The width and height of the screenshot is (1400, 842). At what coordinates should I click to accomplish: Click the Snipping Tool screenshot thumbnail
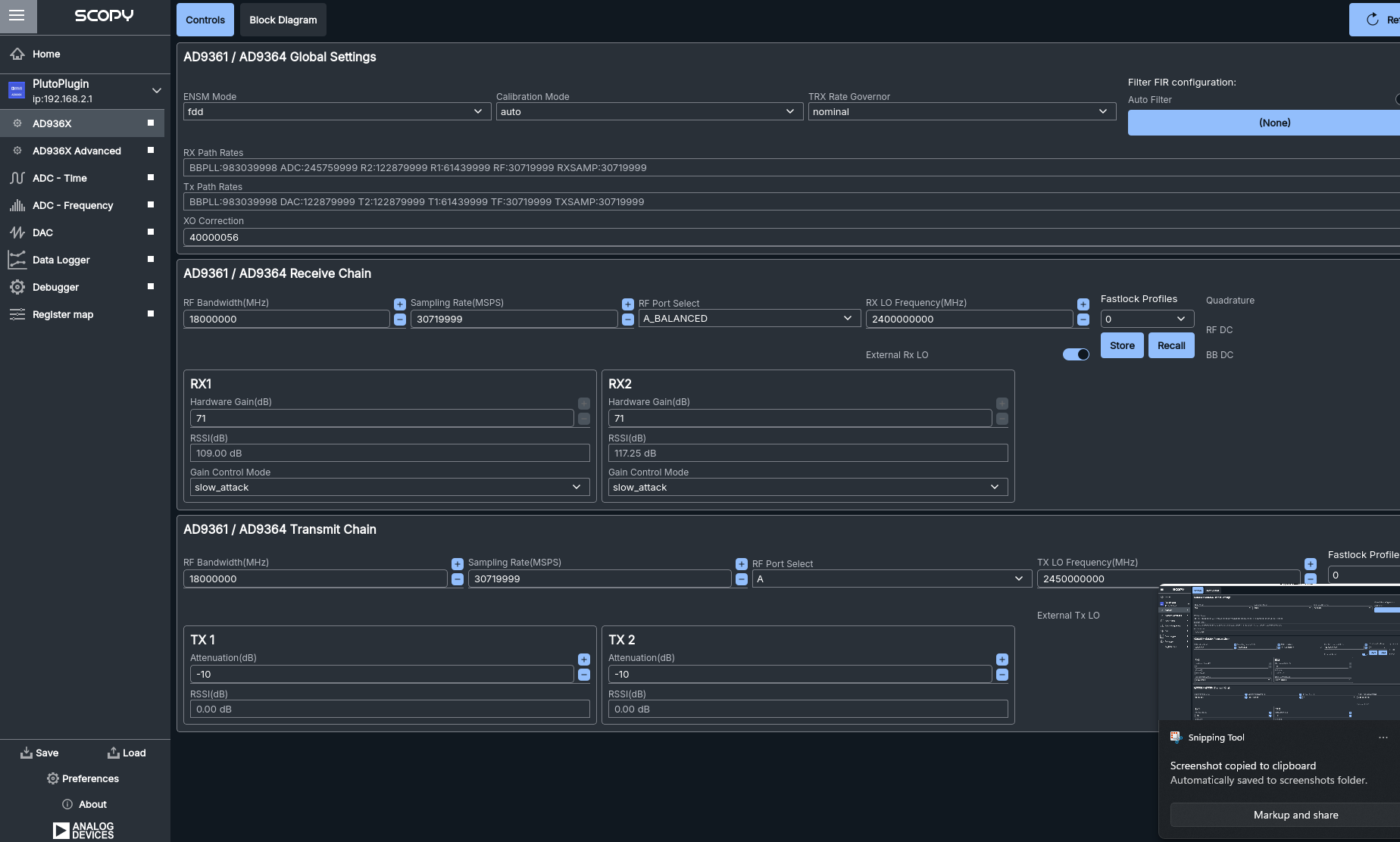[1280, 652]
